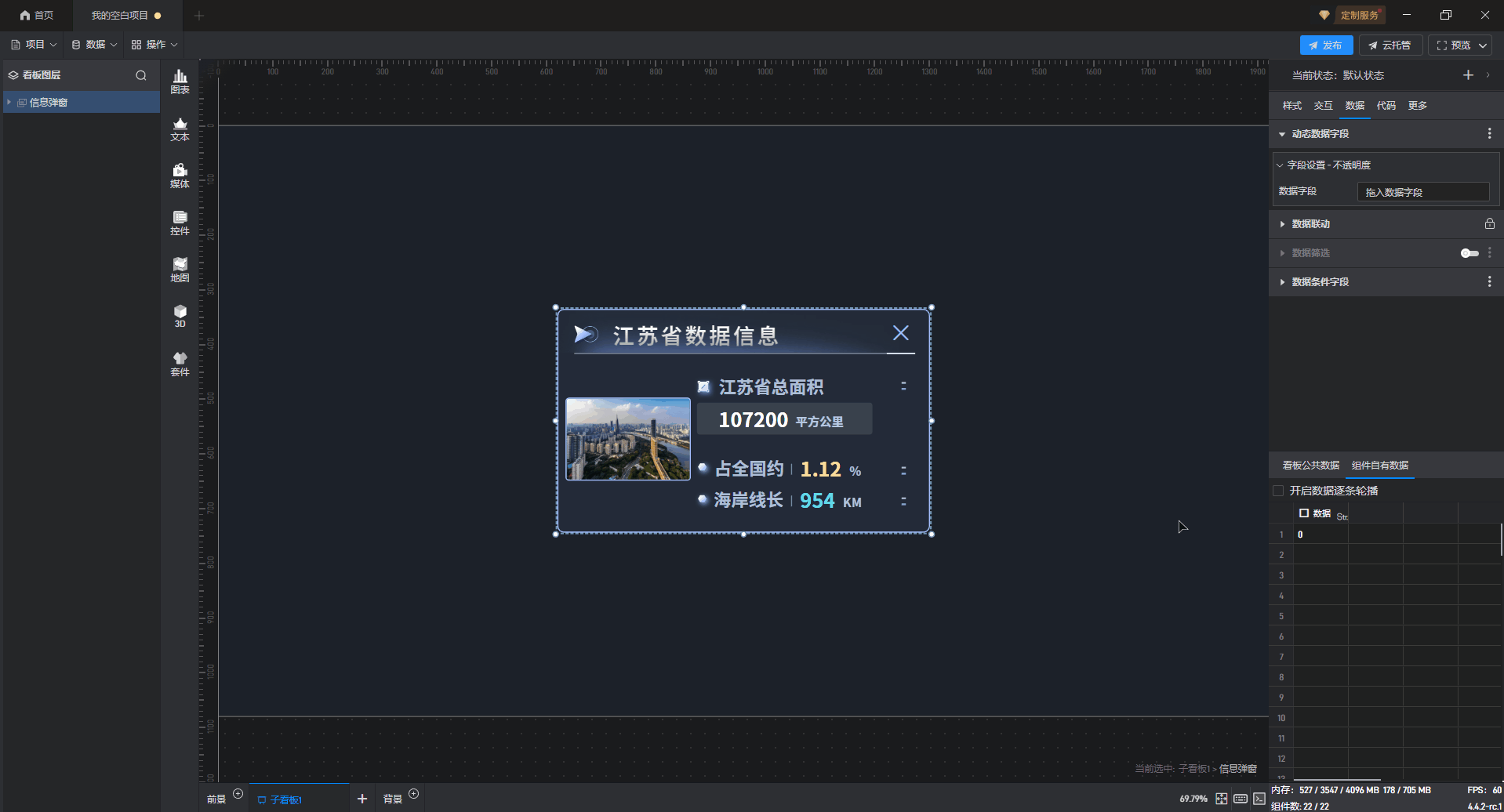Click the 云托管 button
This screenshot has height=812, width=1504.
tap(1390, 45)
